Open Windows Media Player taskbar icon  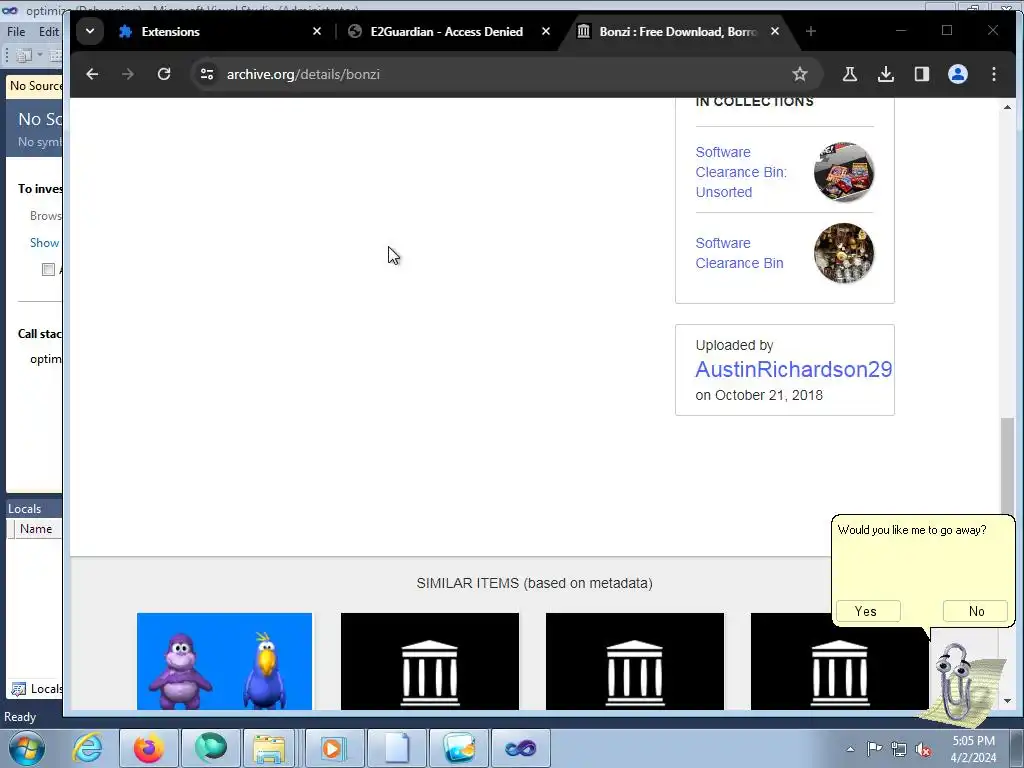pos(333,748)
